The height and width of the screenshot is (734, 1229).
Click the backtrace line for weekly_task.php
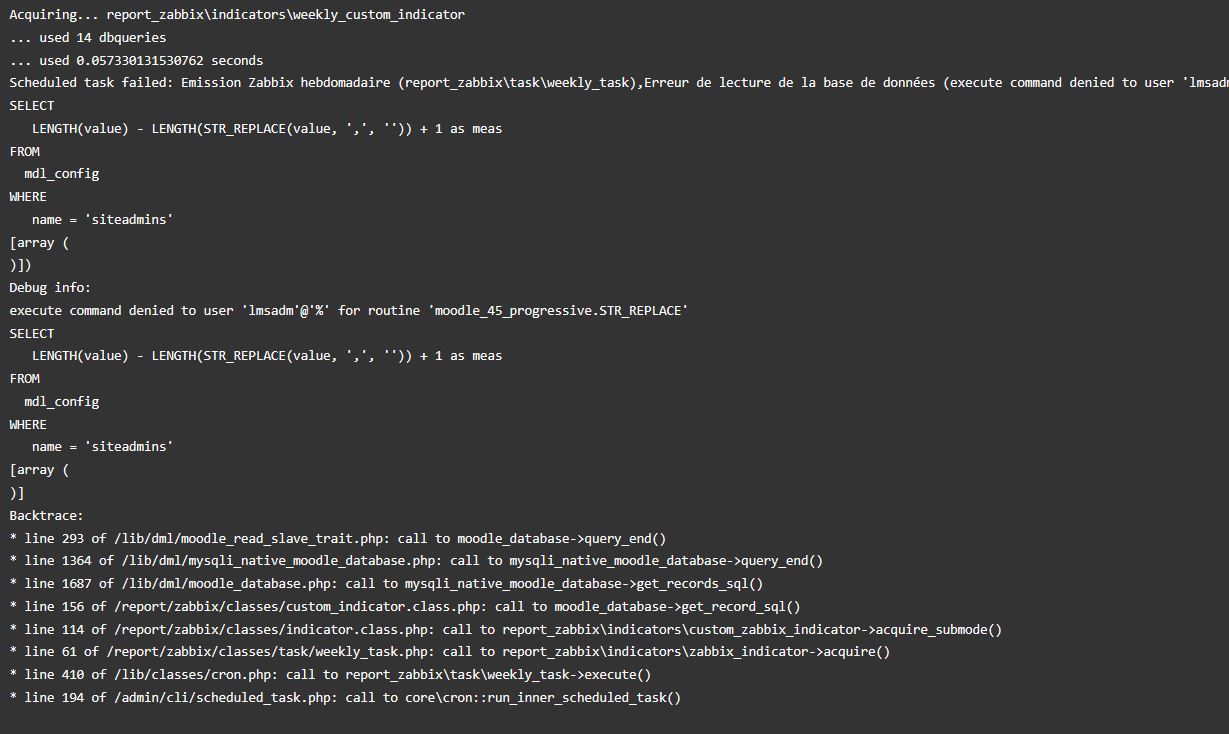coord(449,652)
